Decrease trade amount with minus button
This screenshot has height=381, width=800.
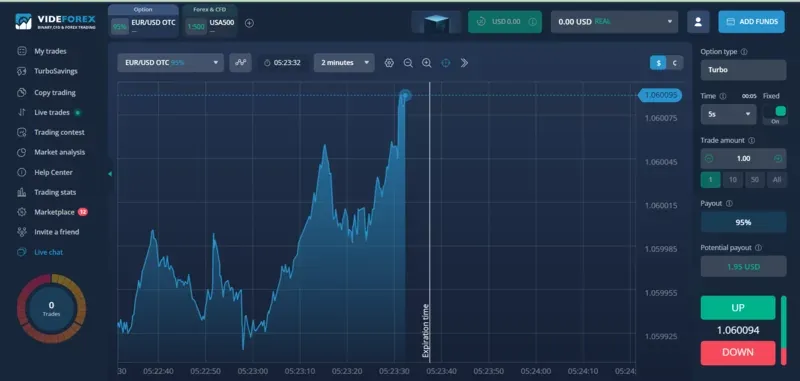[x=709, y=159]
